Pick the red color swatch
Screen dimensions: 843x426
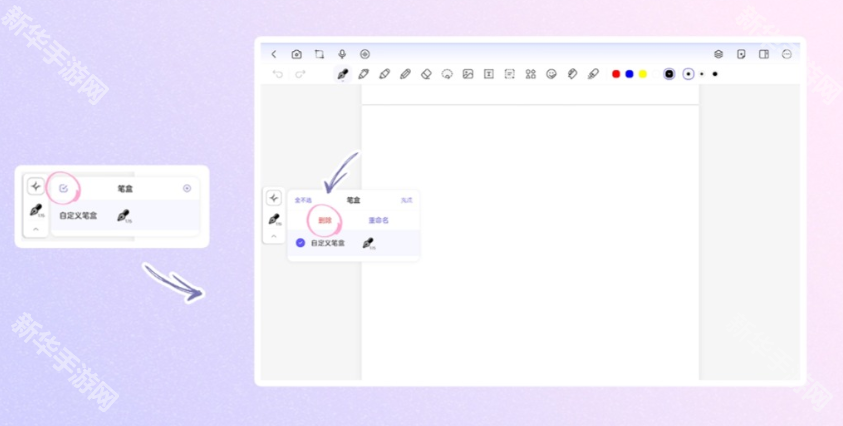[616, 74]
